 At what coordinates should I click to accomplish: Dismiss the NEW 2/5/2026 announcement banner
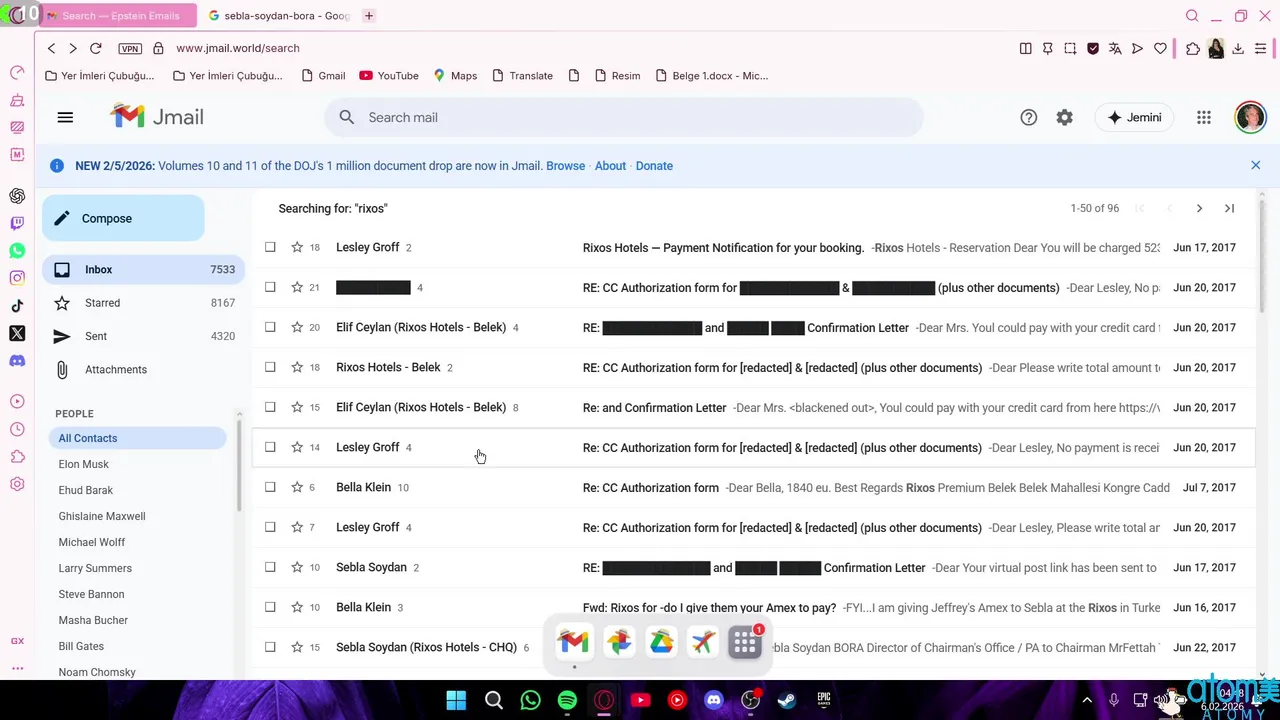click(x=1256, y=165)
